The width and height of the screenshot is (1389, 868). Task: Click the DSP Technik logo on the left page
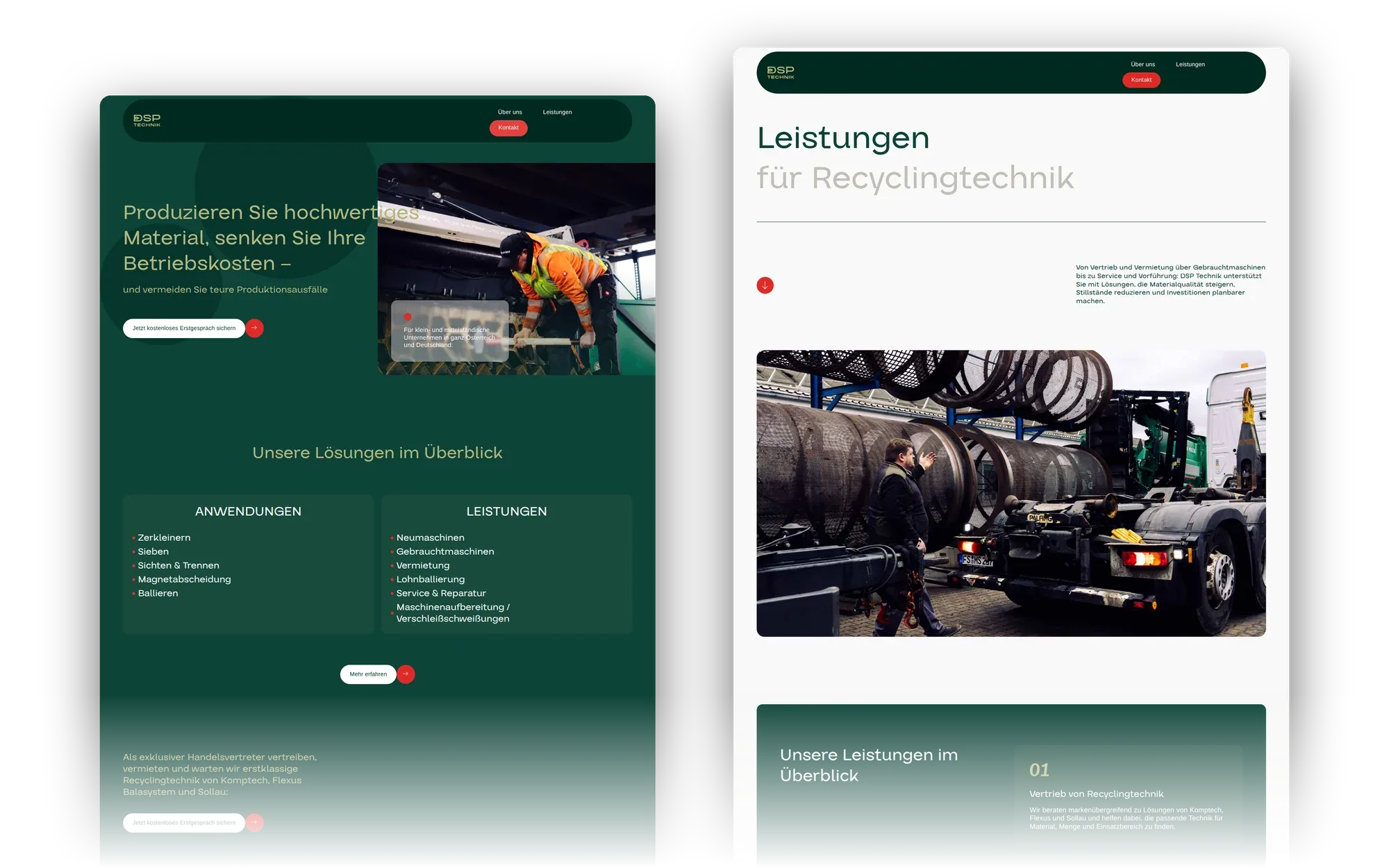click(x=147, y=120)
